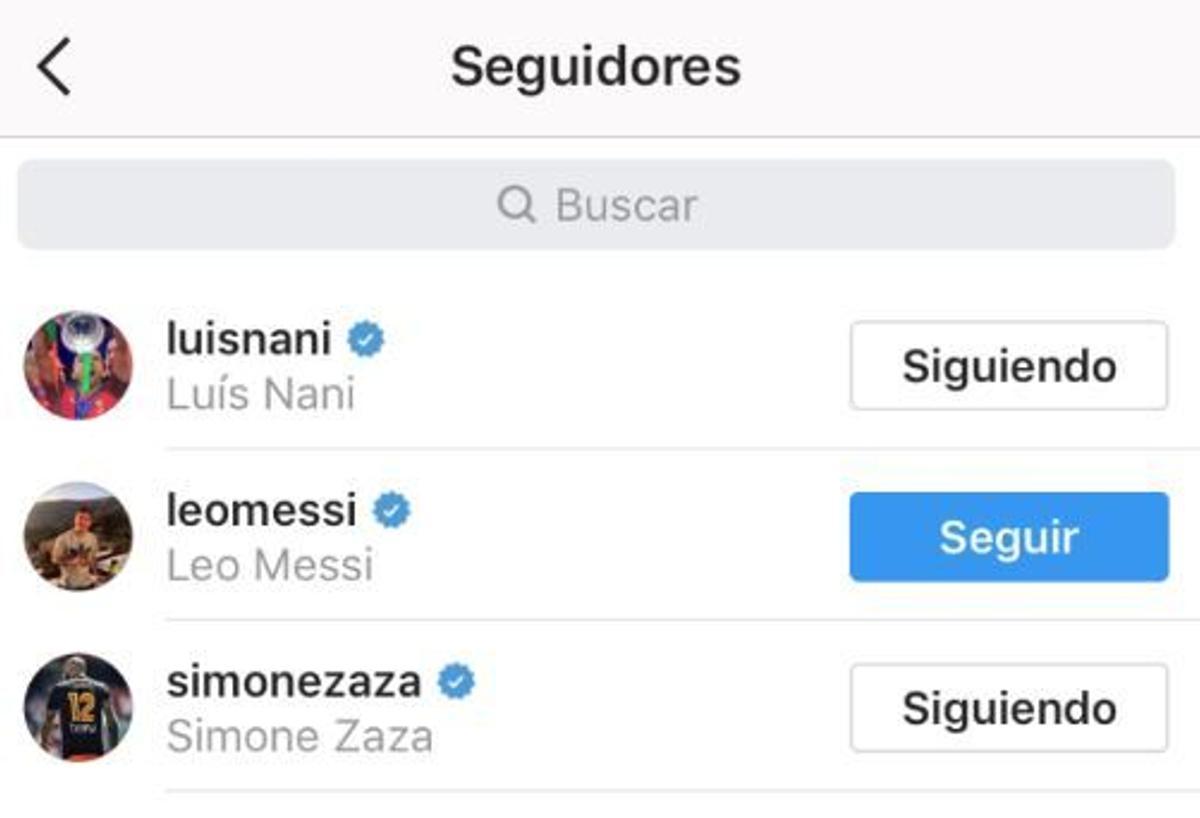Image resolution: width=1200 pixels, height=818 pixels.
Task: Click the verified badge next to luisnani
Action: coord(364,340)
